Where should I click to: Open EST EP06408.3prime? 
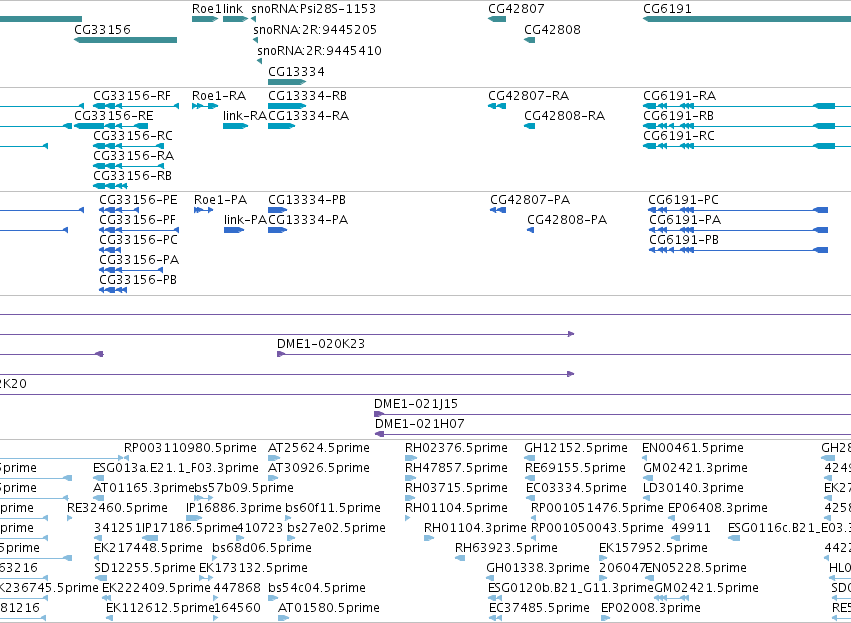[x=717, y=508]
